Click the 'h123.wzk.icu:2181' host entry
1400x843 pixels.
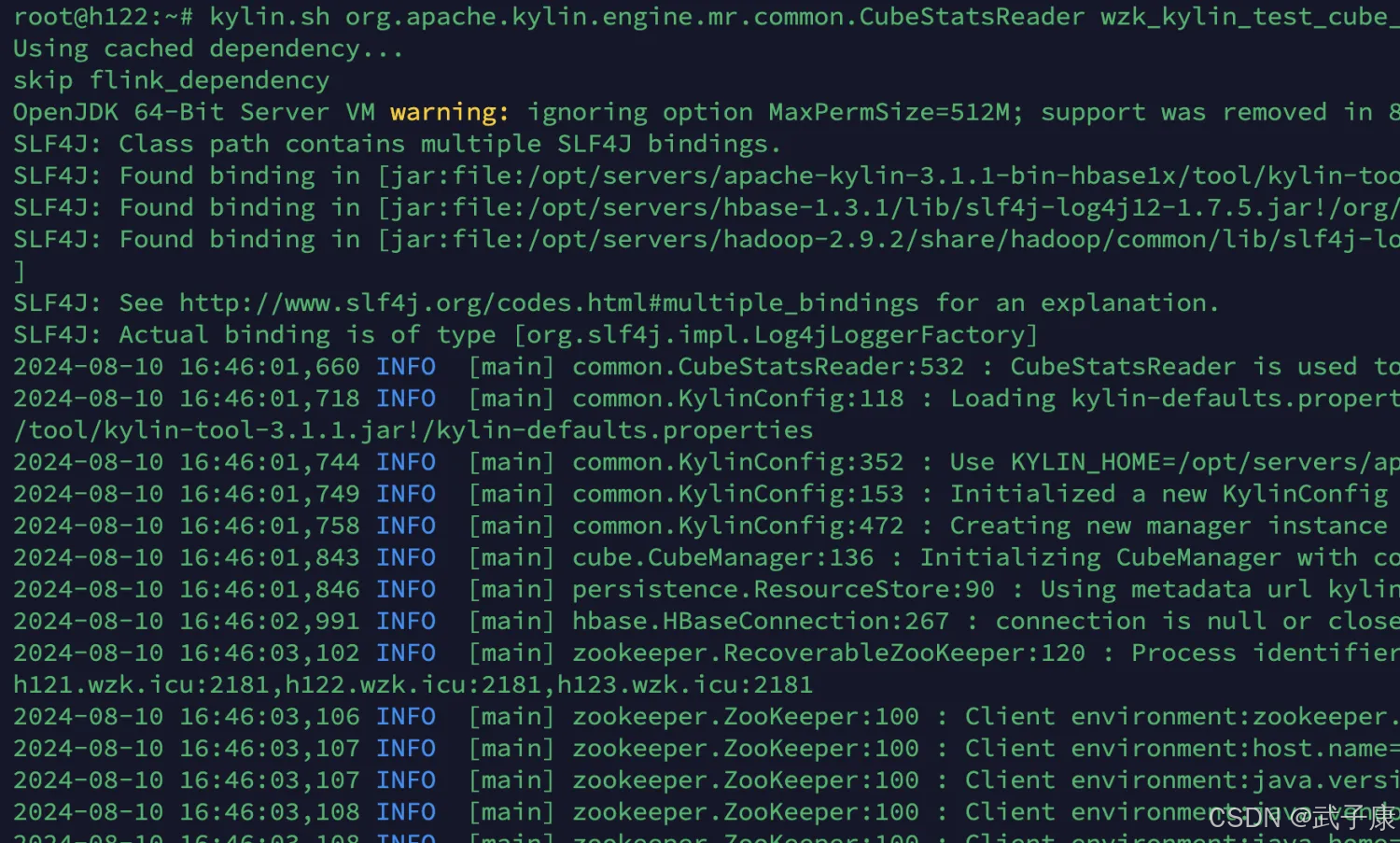click(x=685, y=685)
